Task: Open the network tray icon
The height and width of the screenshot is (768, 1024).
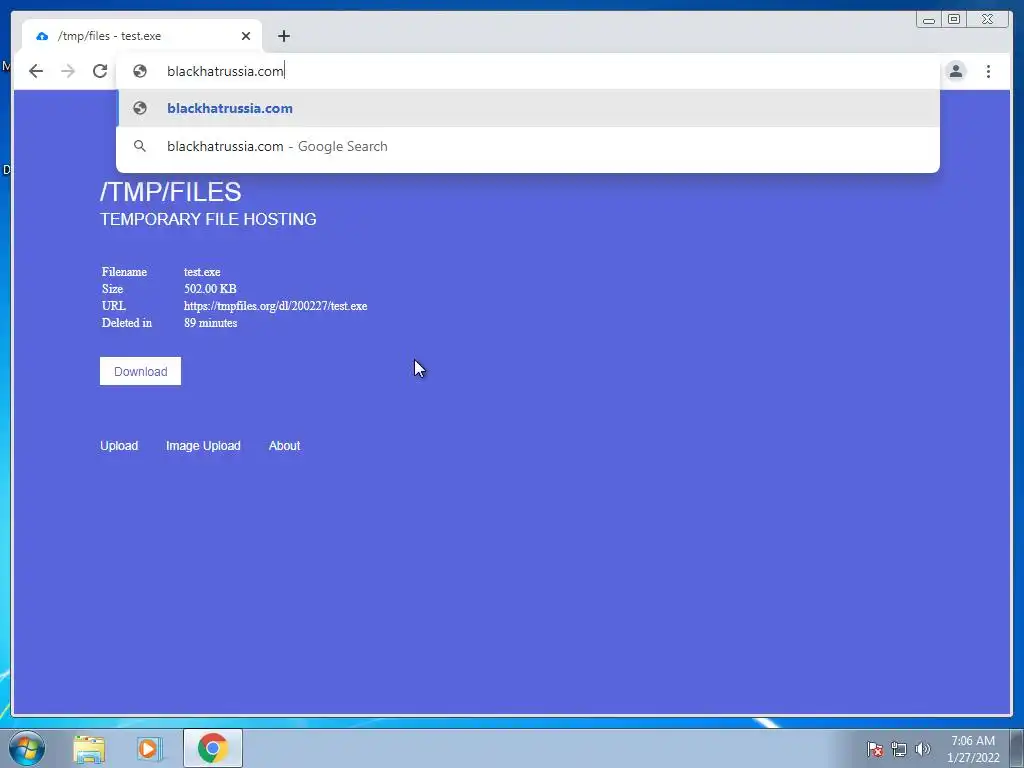Action: click(x=899, y=749)
